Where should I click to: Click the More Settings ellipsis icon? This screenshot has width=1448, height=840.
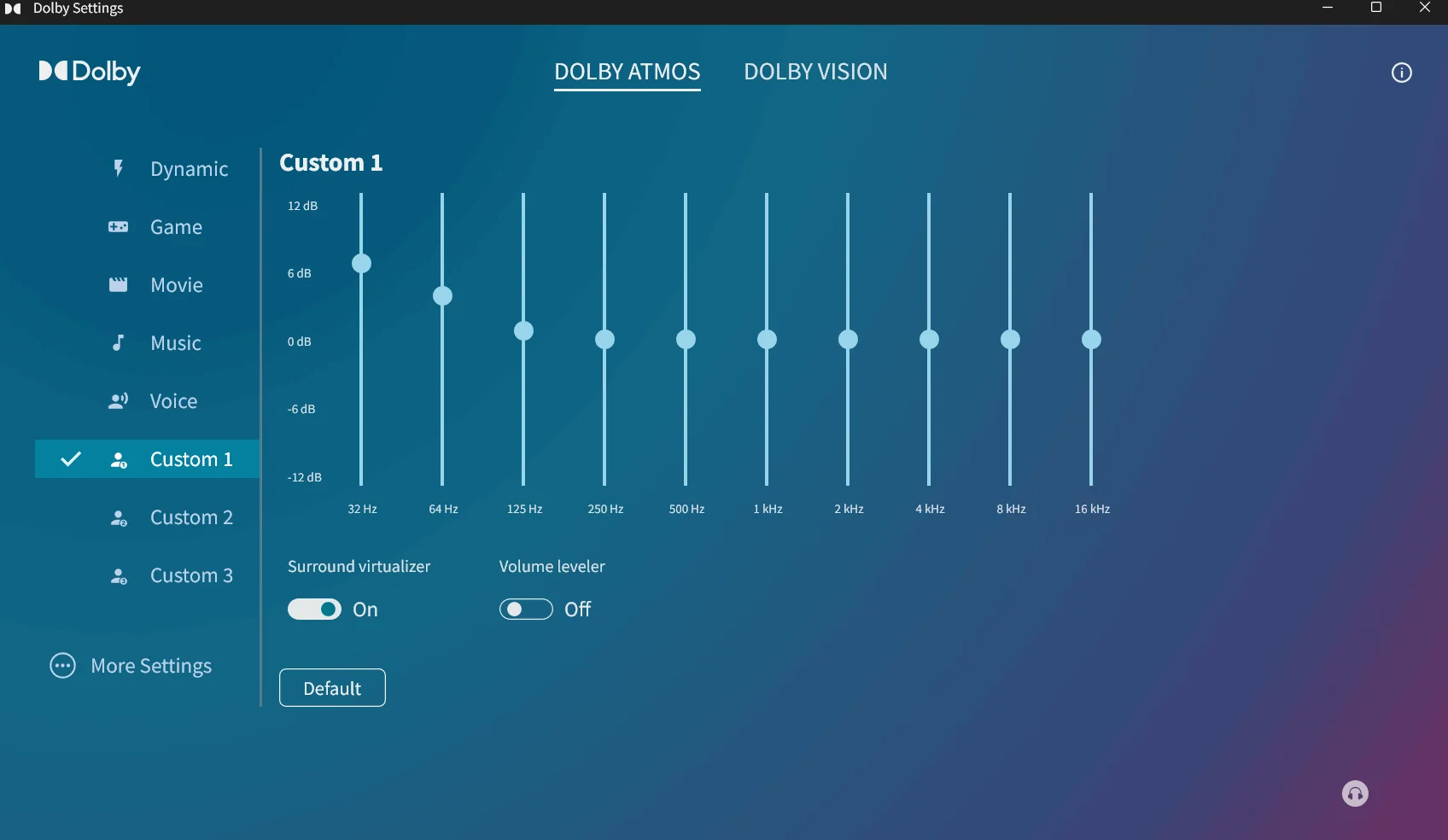pyautogui.click(x=63, y=666)
